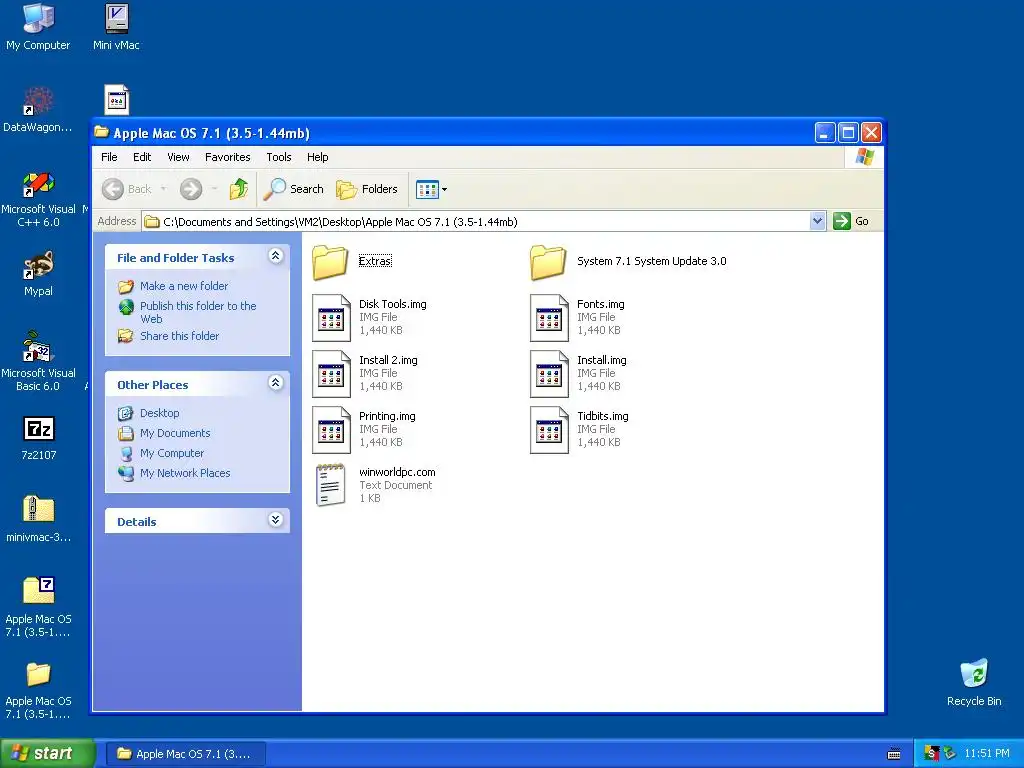
Task: Collapse the Other Places panel
Action: [x=276, y=383]
